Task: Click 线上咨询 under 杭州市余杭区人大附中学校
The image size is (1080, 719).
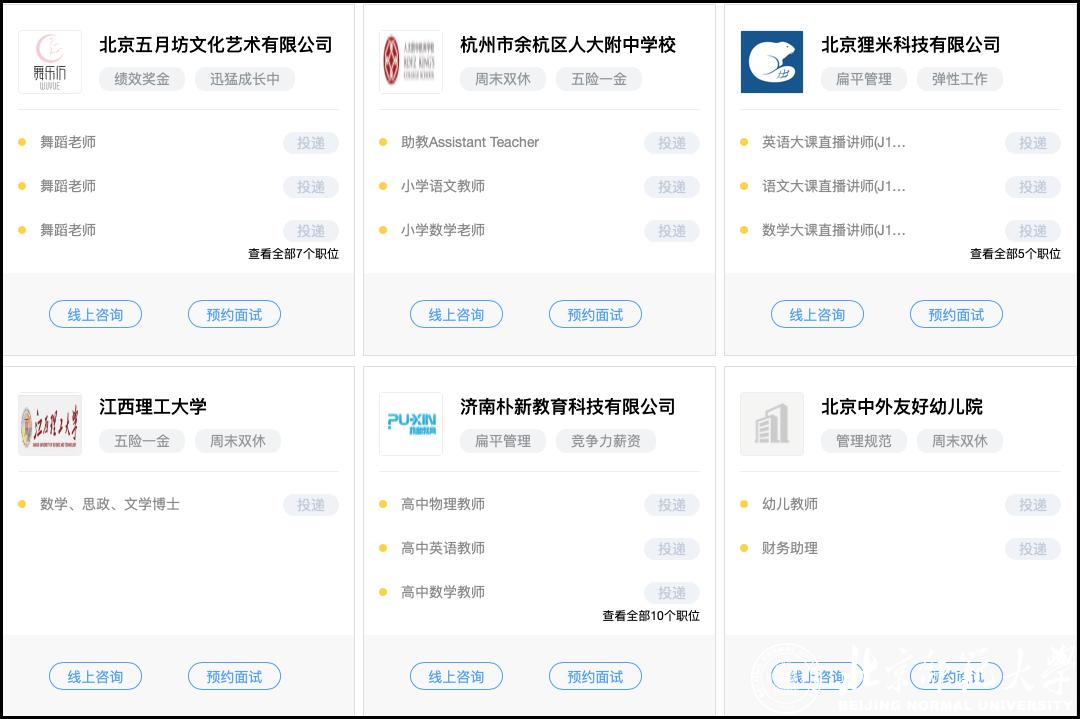Action: coord(456,315)
